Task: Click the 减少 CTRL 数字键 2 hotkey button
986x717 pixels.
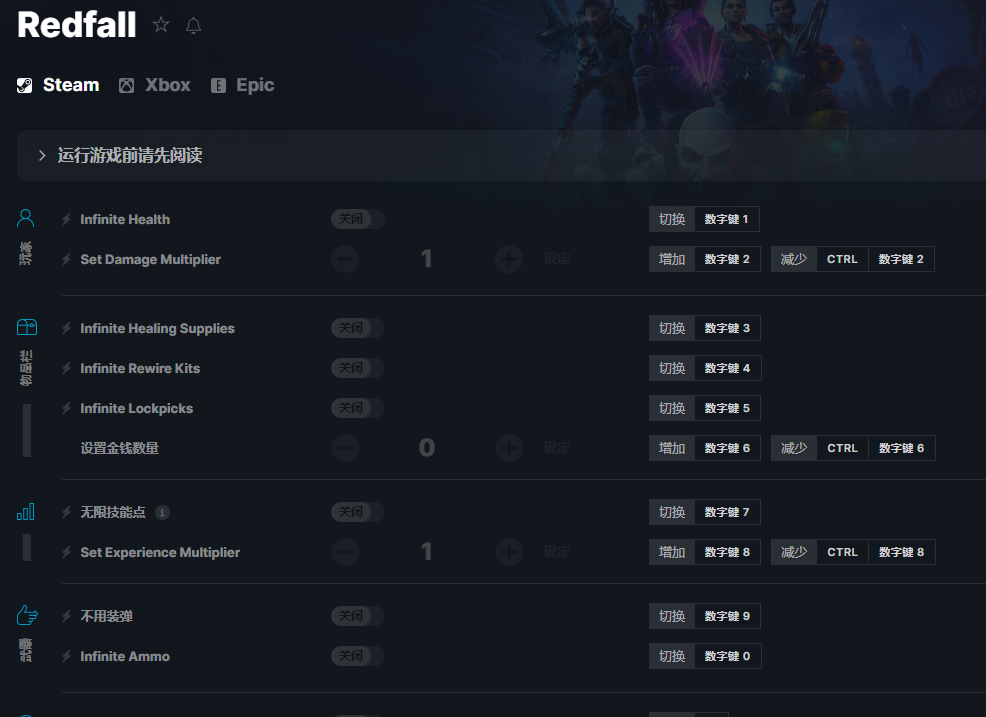Action: coord(853,259)
